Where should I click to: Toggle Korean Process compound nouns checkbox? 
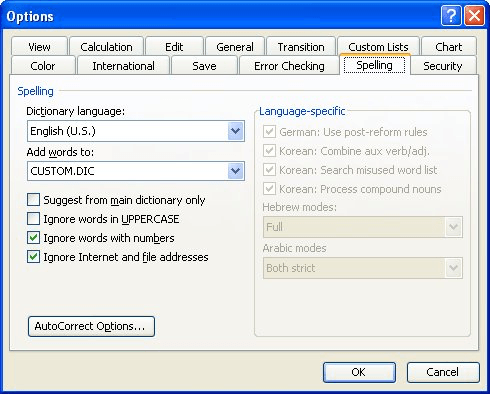(269, 189)
